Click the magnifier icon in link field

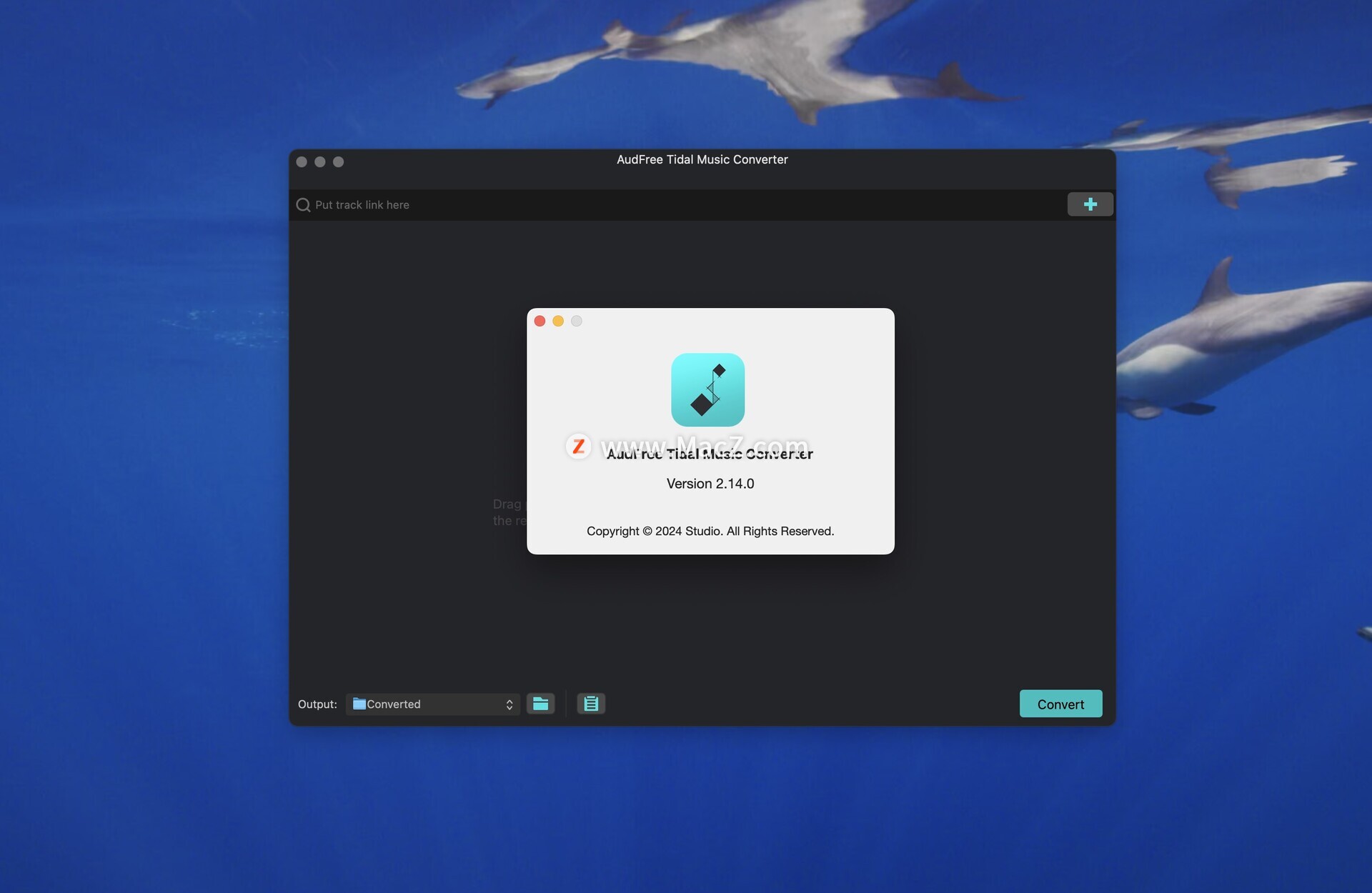pos(303,205)
